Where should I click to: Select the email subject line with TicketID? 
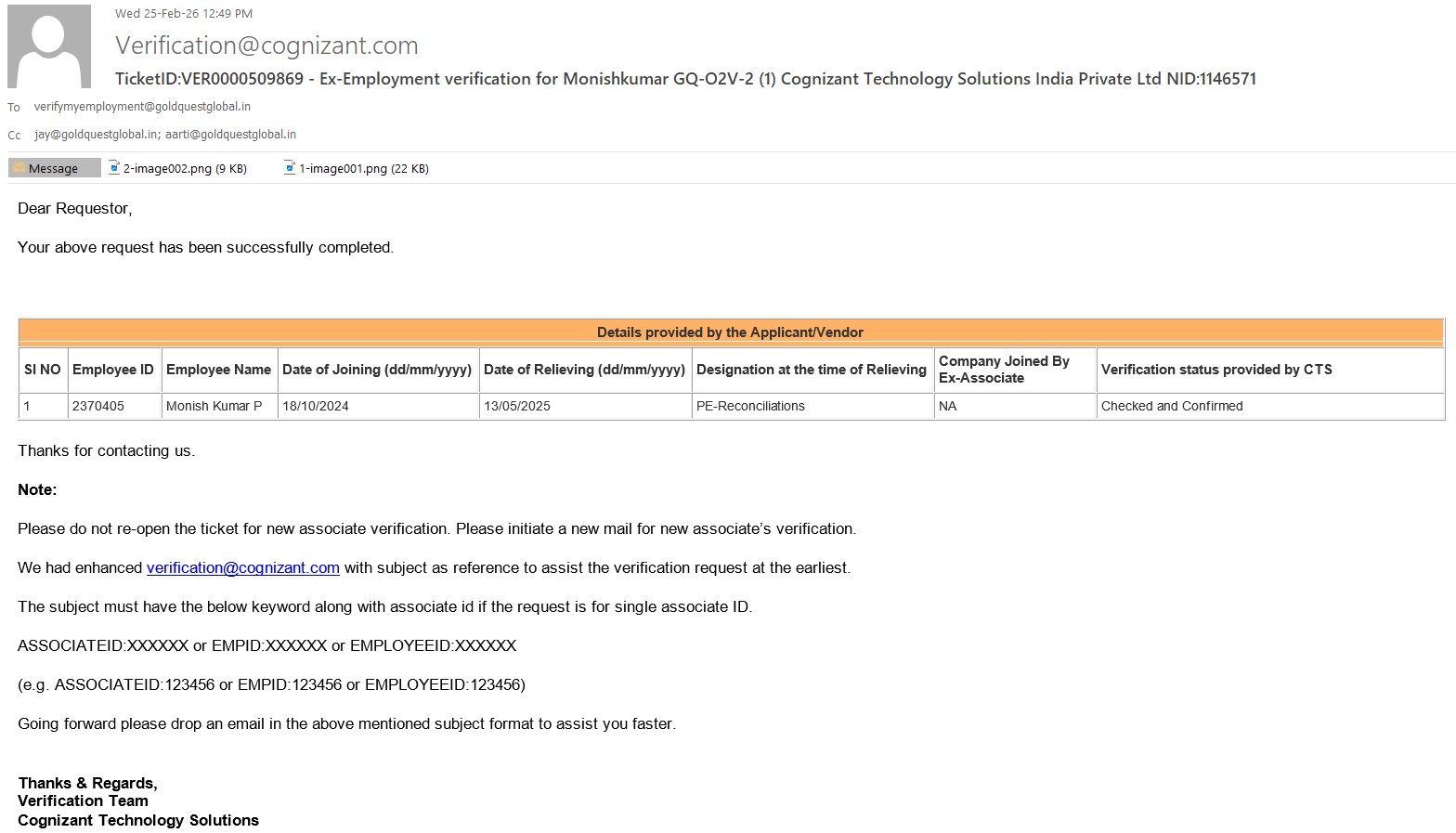coord(685,79)
